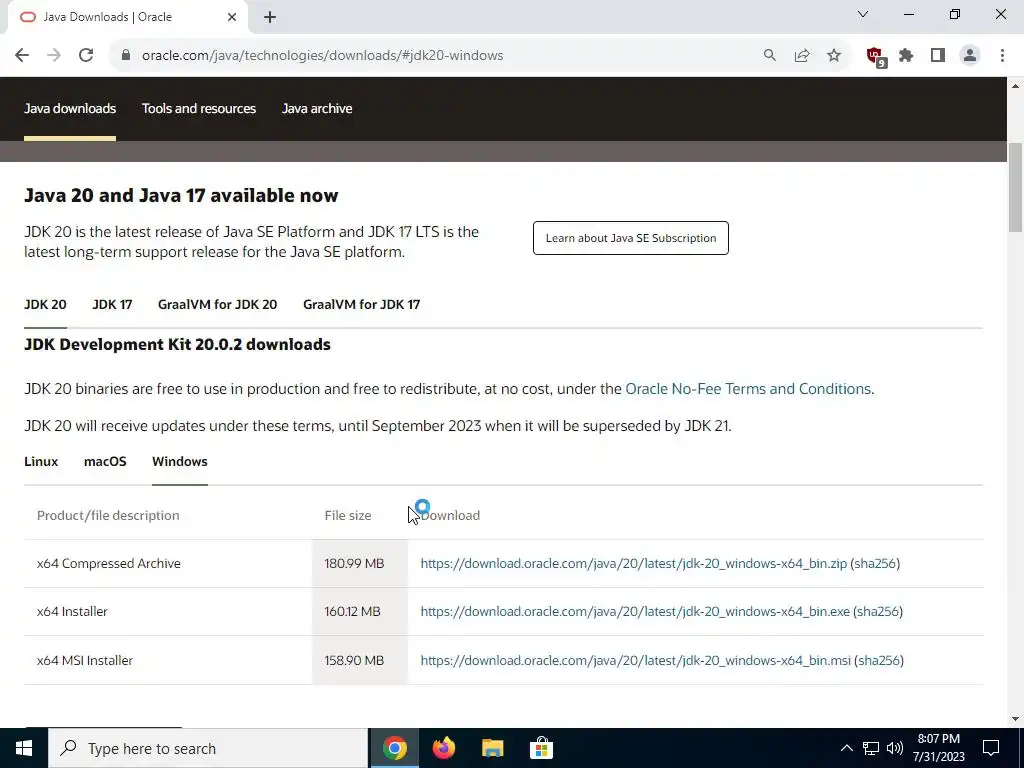Switch to the JDK 17 tab
The width and height of the screenshot is (1024, 768).
[112, 304]
